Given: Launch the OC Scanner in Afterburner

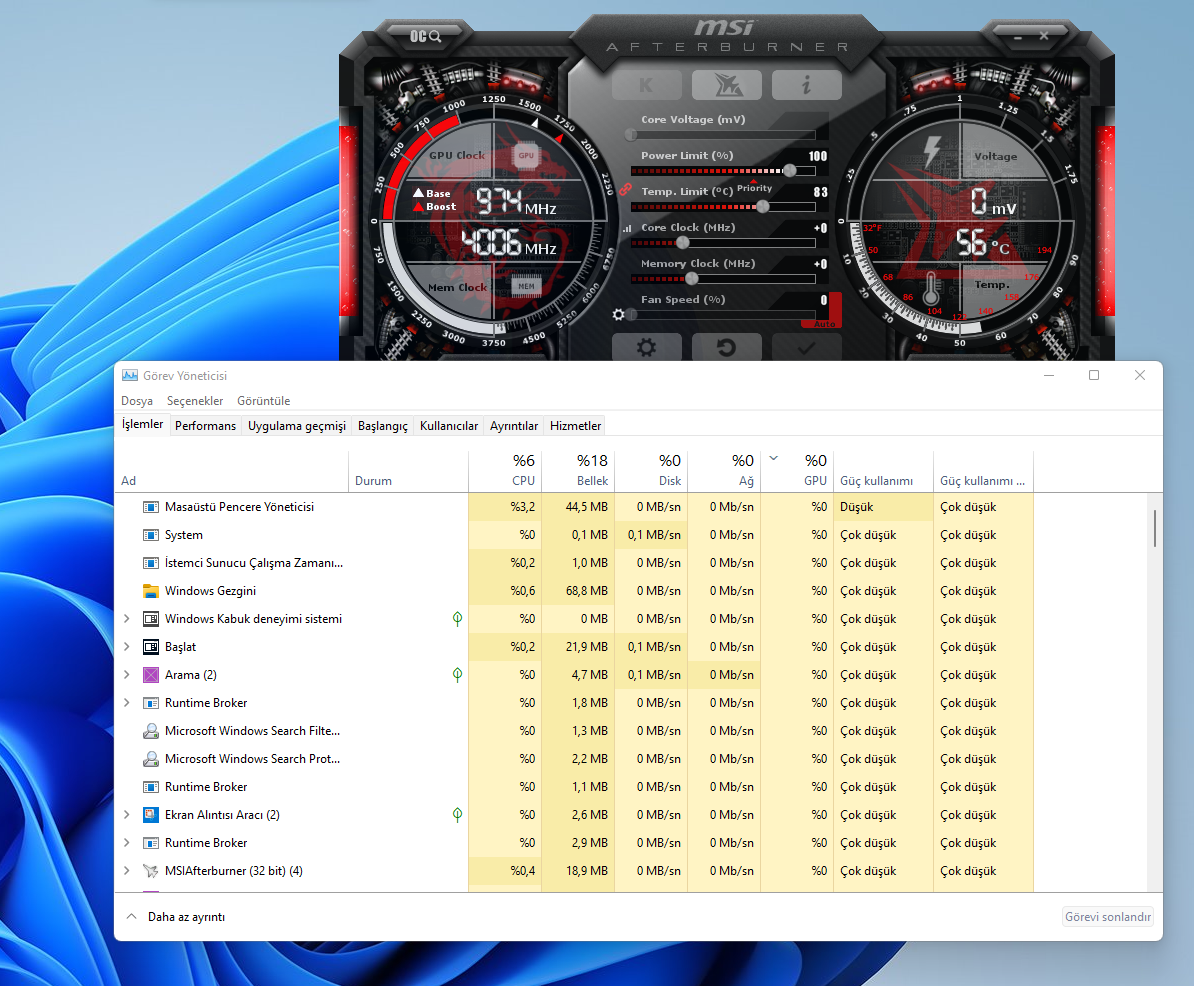Looking at the screenshot, I should pyautogui.click(x=425, y=36).
